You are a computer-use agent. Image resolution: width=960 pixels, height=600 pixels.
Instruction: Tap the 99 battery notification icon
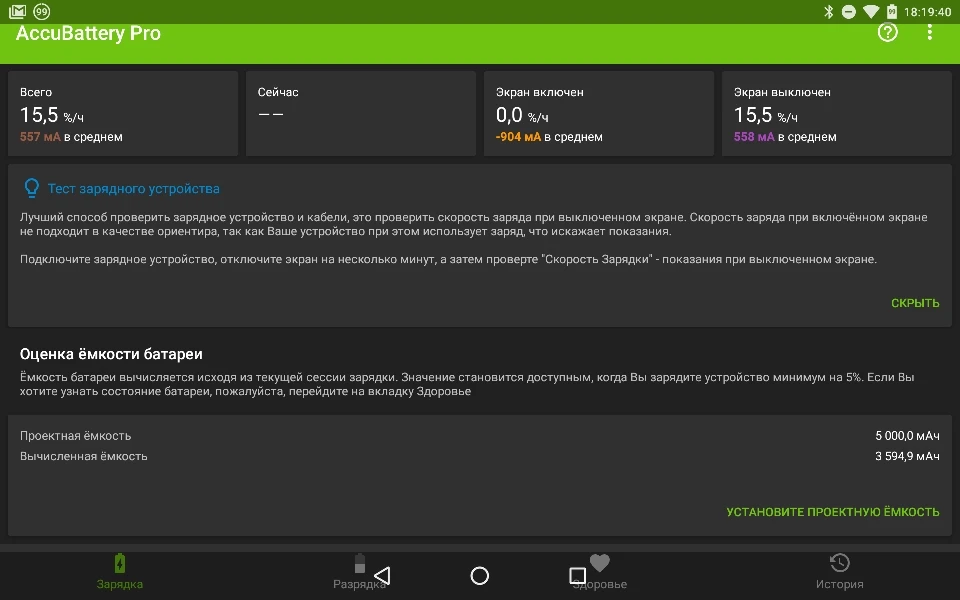click(42, 11)
